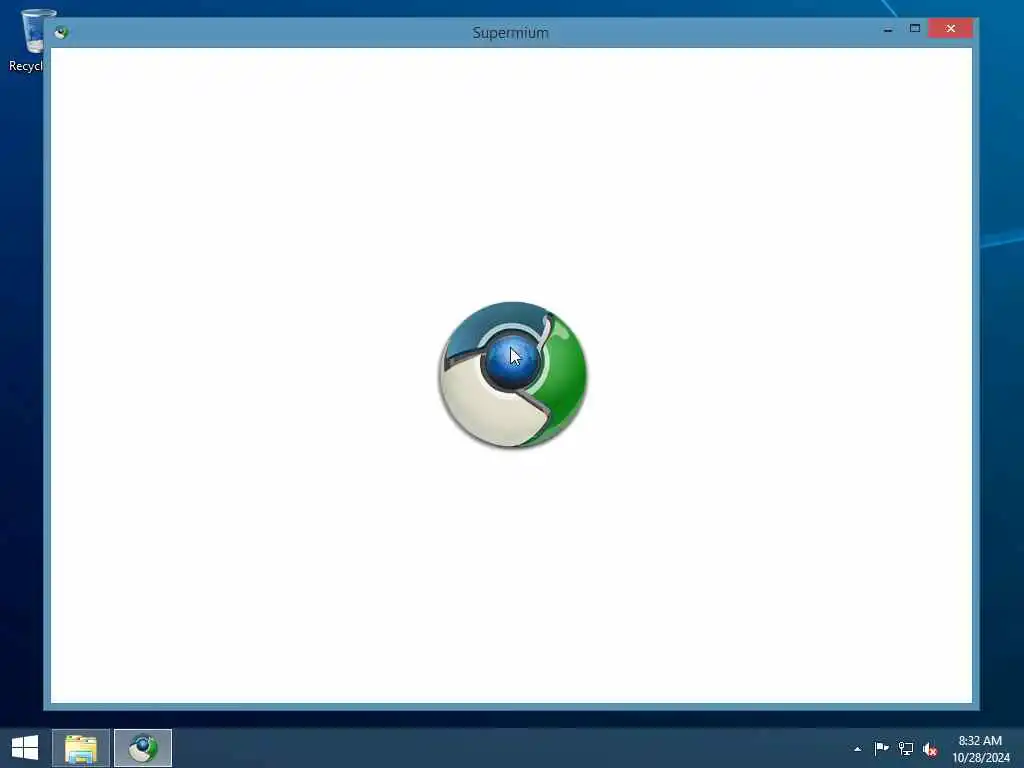Click the muted volume tray icon

[x=930, y=749]
